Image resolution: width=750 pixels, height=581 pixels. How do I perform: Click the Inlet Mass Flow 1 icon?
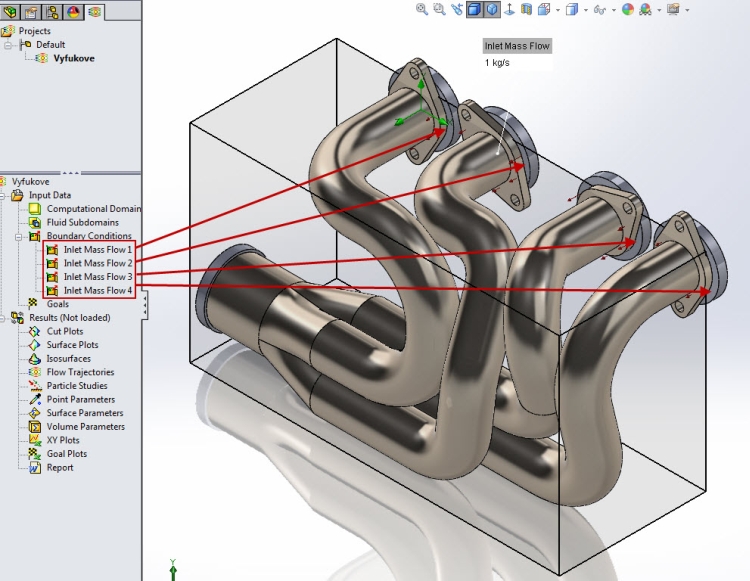(x=52, y=250)
